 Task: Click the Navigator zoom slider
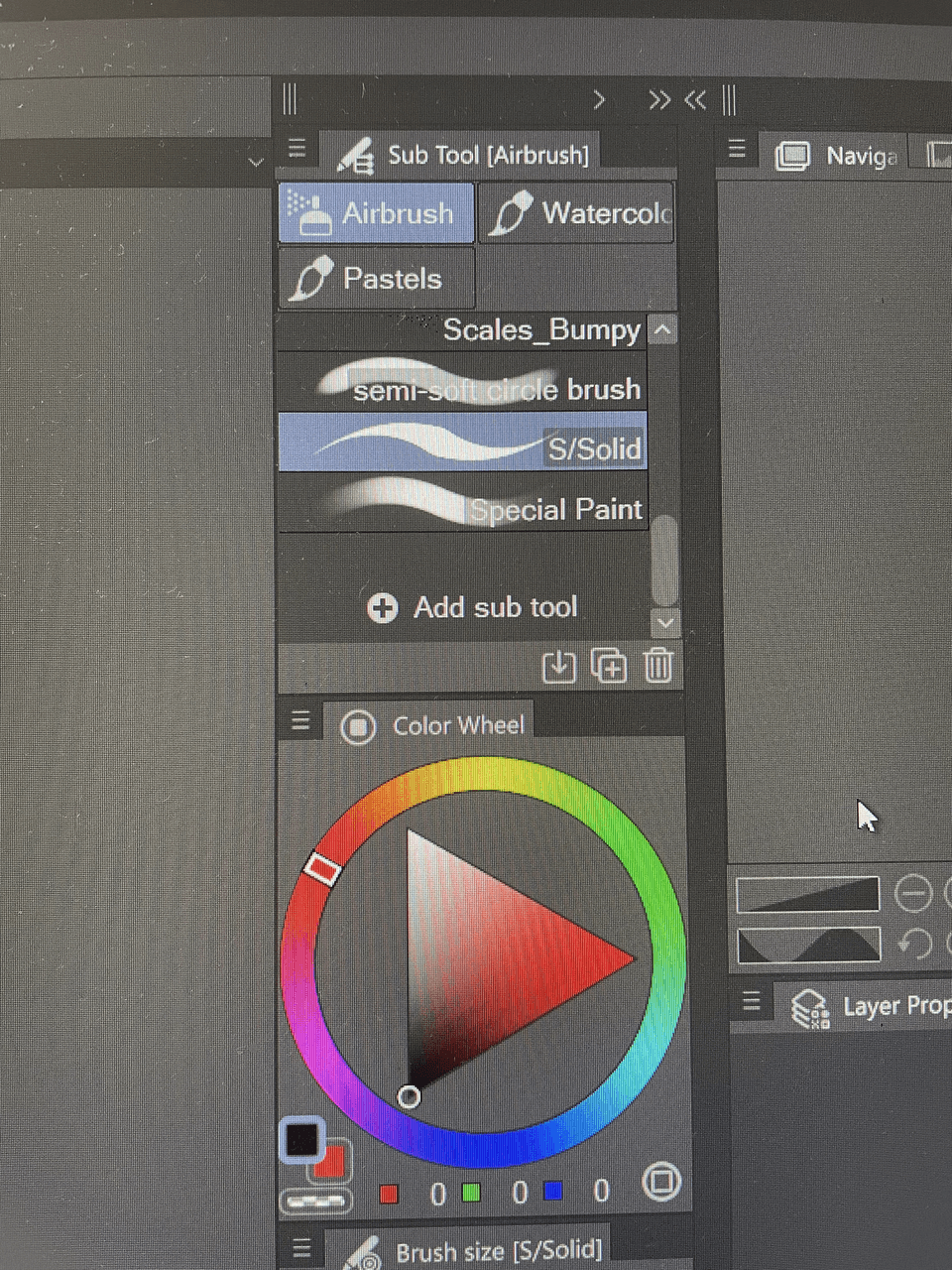coord(807,894)
